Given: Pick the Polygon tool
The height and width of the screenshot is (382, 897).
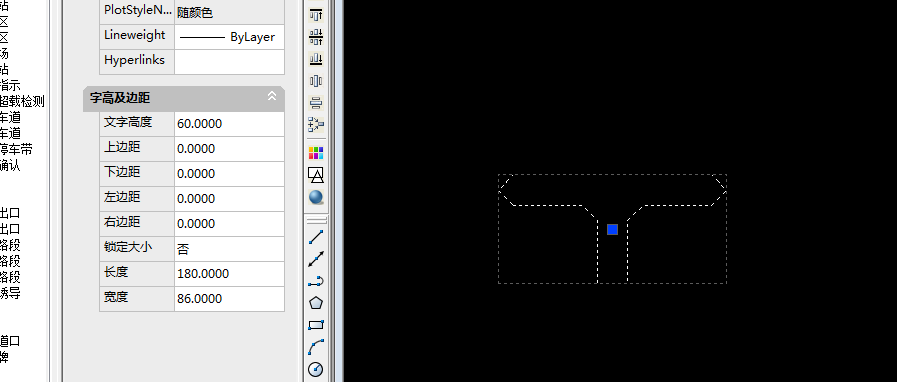Looking at the screenshot, I should pyautogui.click(x=316, y=303).
